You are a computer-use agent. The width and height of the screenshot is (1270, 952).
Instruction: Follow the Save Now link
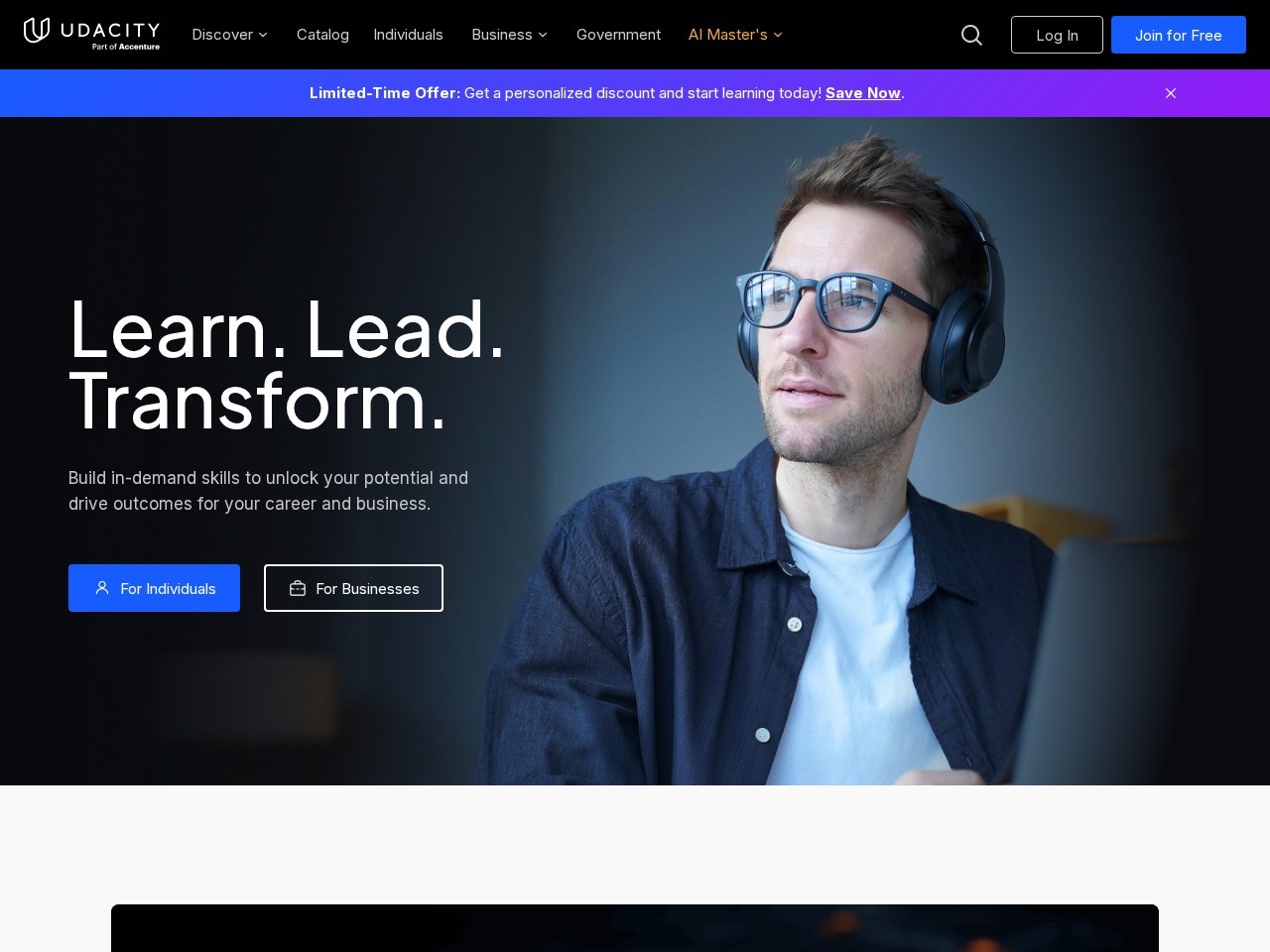[x=863, y=93]
